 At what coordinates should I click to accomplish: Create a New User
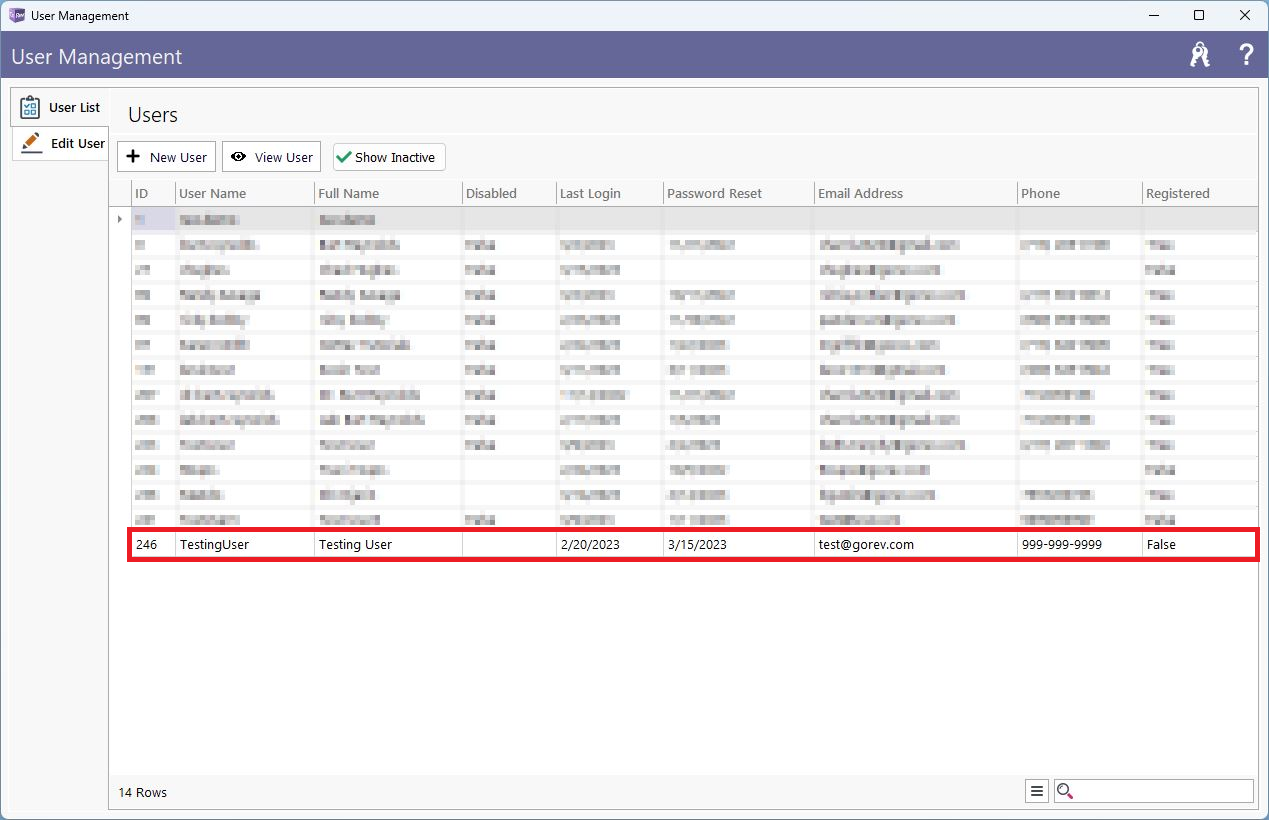point(166,157)
